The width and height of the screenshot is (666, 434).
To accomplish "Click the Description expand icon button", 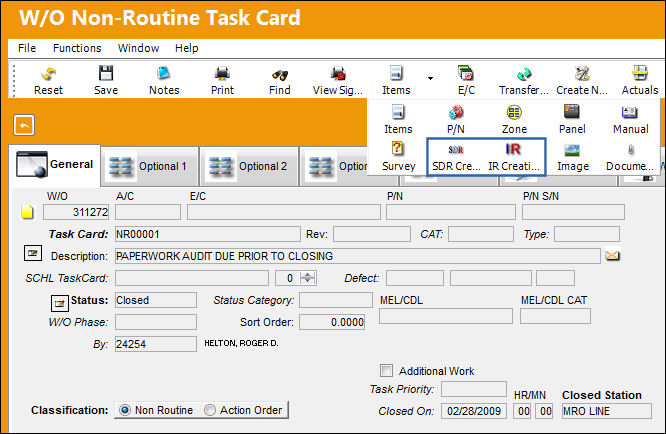I will pos(33,254).
